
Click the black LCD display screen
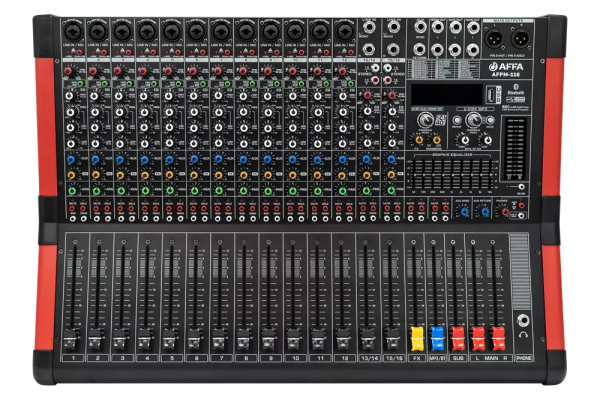click(x=446, y=94)
